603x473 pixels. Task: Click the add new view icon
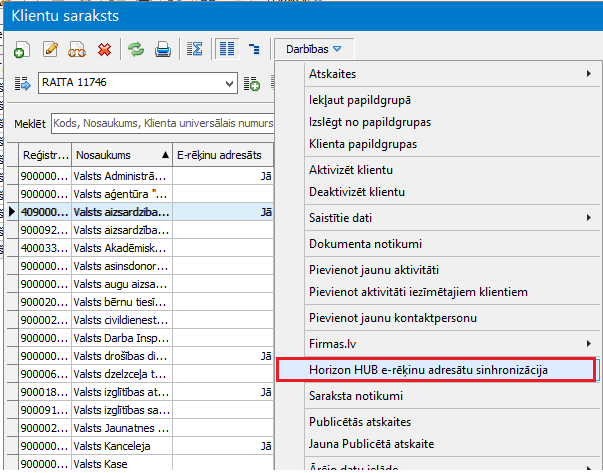tap(252, 83)
